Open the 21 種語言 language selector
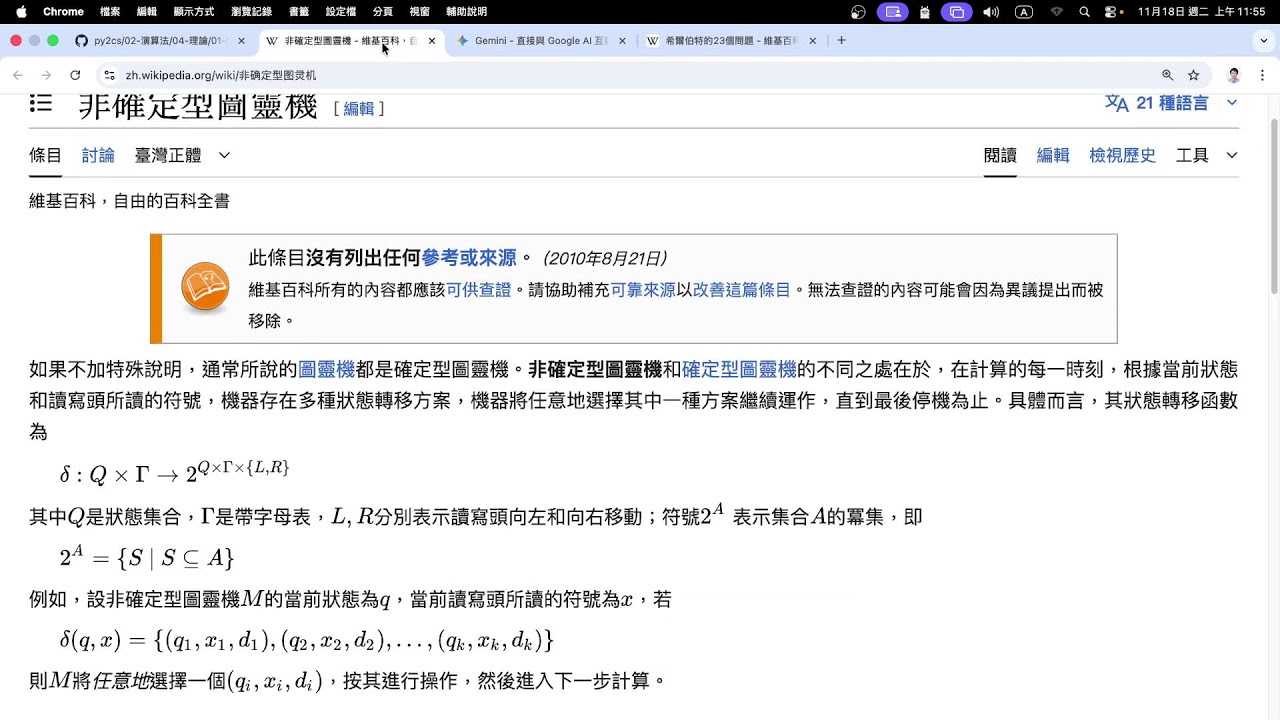Viewport: 1280px width, 720px height. (x=1171, y=103)
